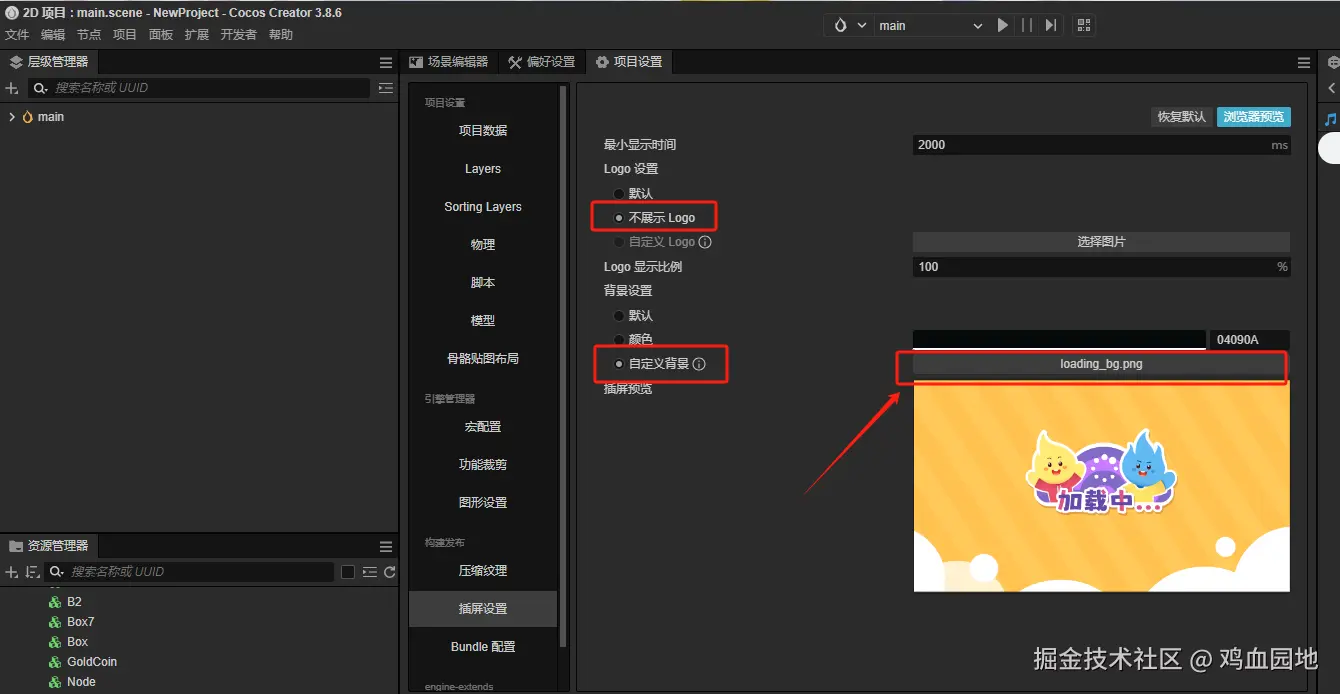Open the 图形设置 section
The width and height of the screenshot is (1340, 694).
pyautogui.click(x=483, y=503)
